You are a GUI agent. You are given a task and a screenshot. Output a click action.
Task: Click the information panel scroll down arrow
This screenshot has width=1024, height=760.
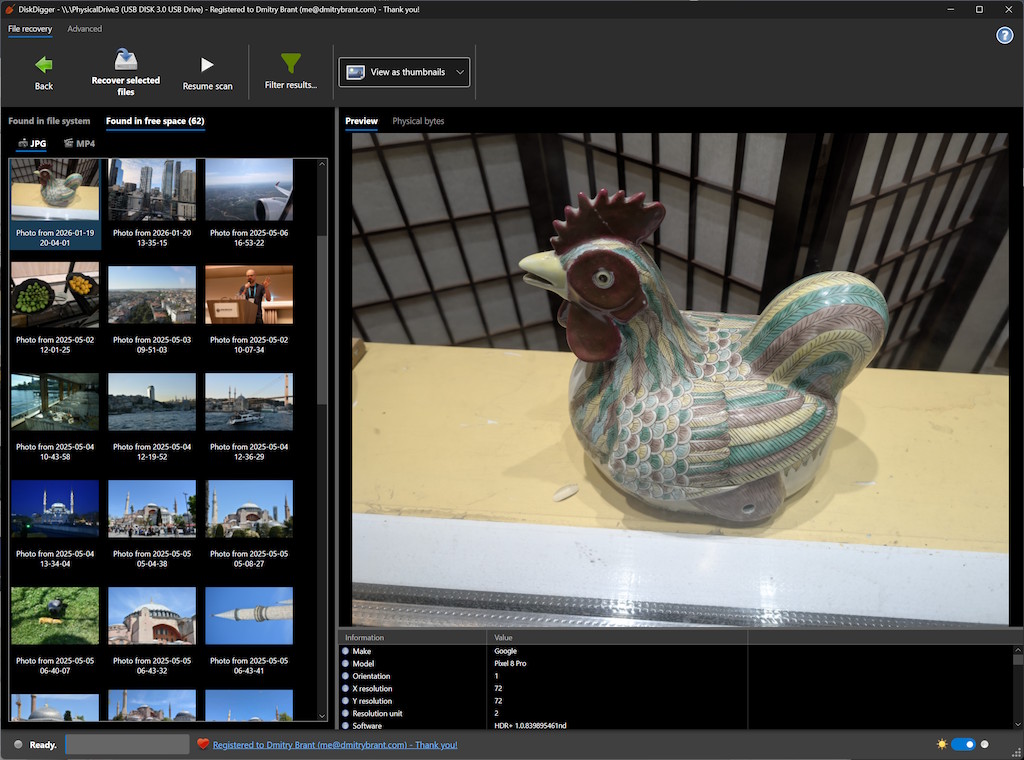[x=1018, y=723]
